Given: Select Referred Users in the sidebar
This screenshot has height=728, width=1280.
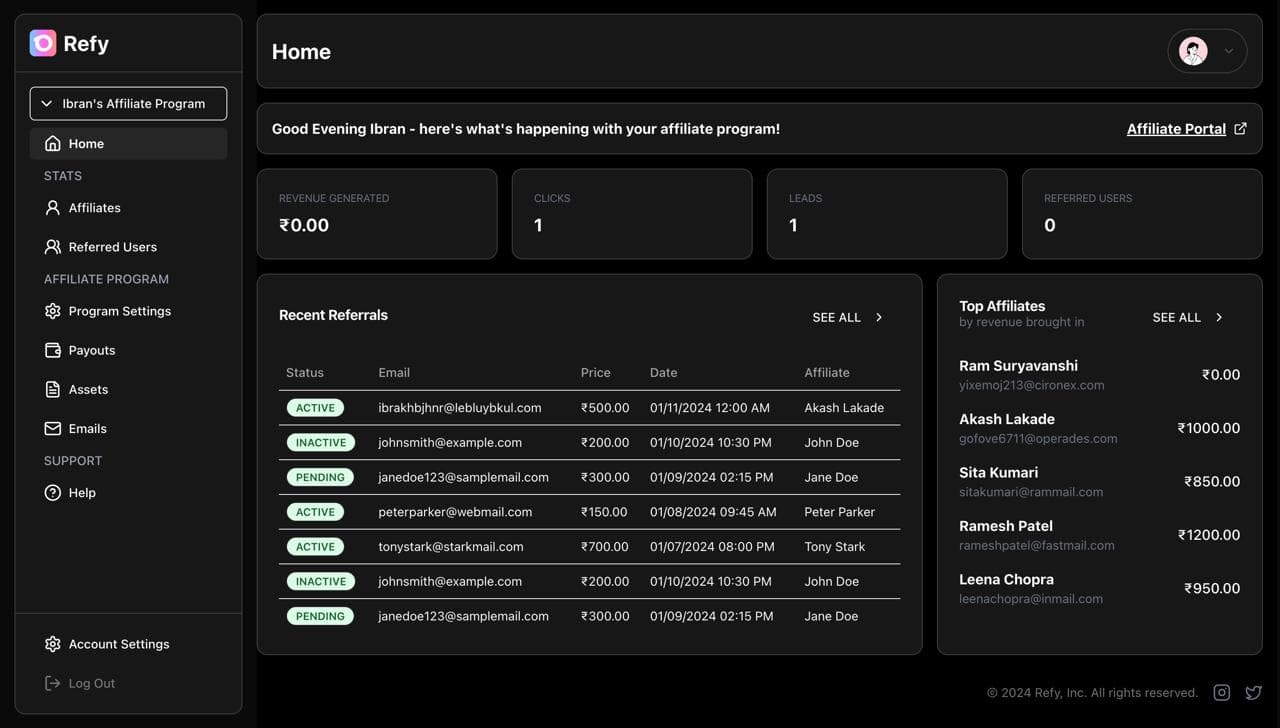Looking at the screenshot, I should [x=112, y=247].
